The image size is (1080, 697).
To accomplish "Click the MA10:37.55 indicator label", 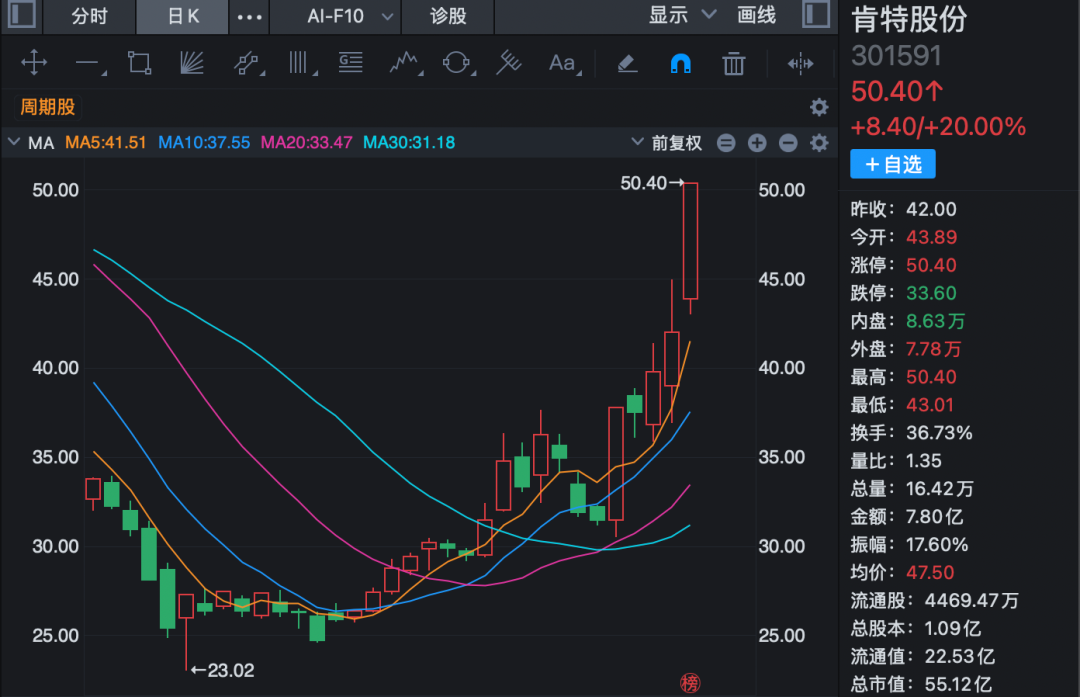I will 204,143.
